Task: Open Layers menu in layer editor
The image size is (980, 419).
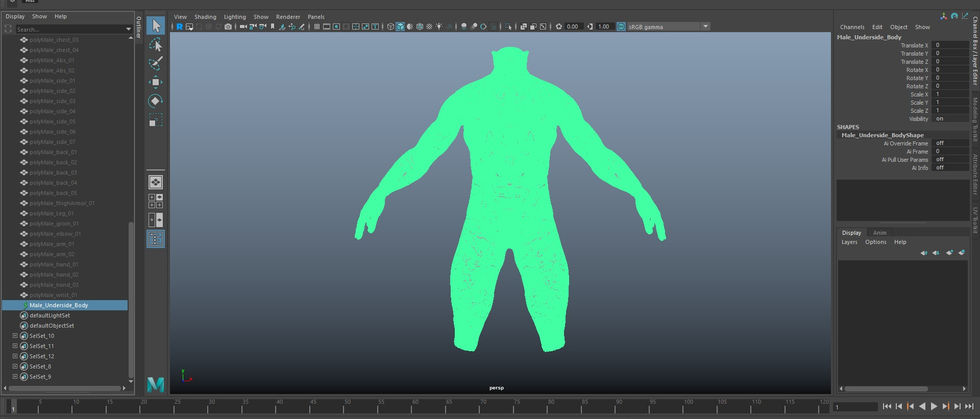Action: pyautogui.click(x=849, y=242)
